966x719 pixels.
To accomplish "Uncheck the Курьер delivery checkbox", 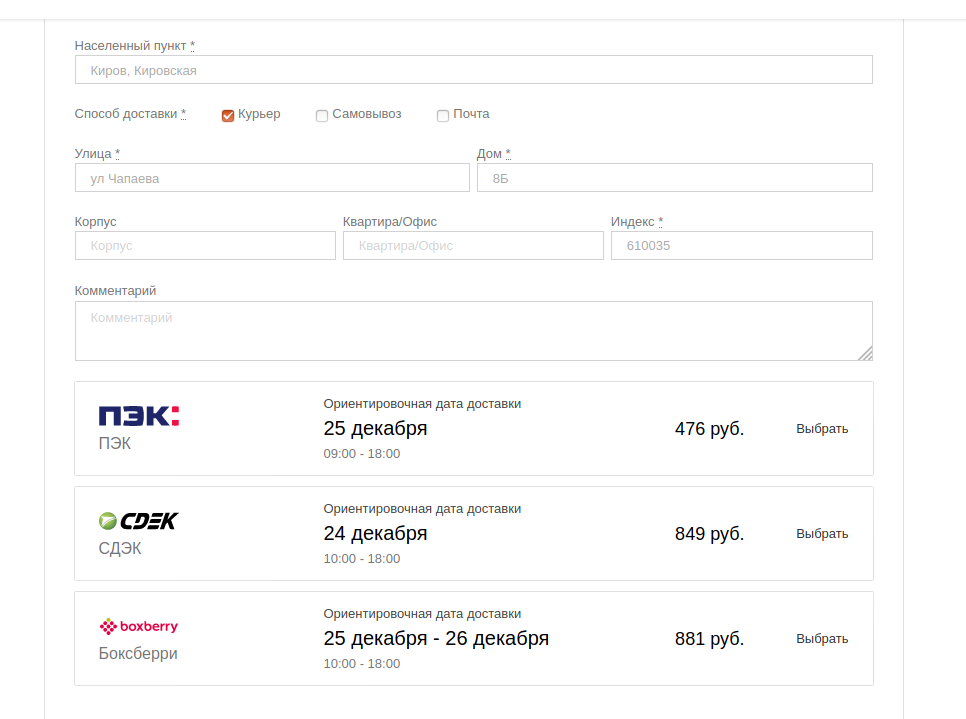I will pos(228,115).
